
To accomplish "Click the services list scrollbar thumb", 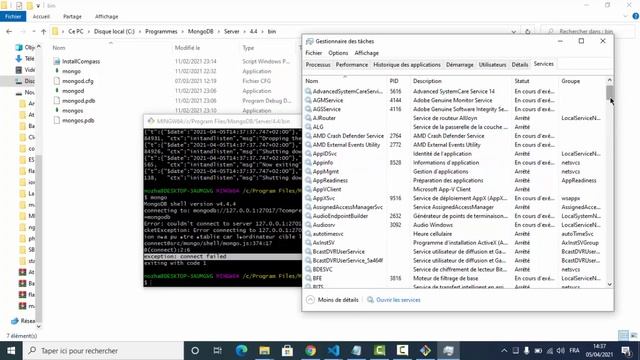I will (x=609, y=92).
